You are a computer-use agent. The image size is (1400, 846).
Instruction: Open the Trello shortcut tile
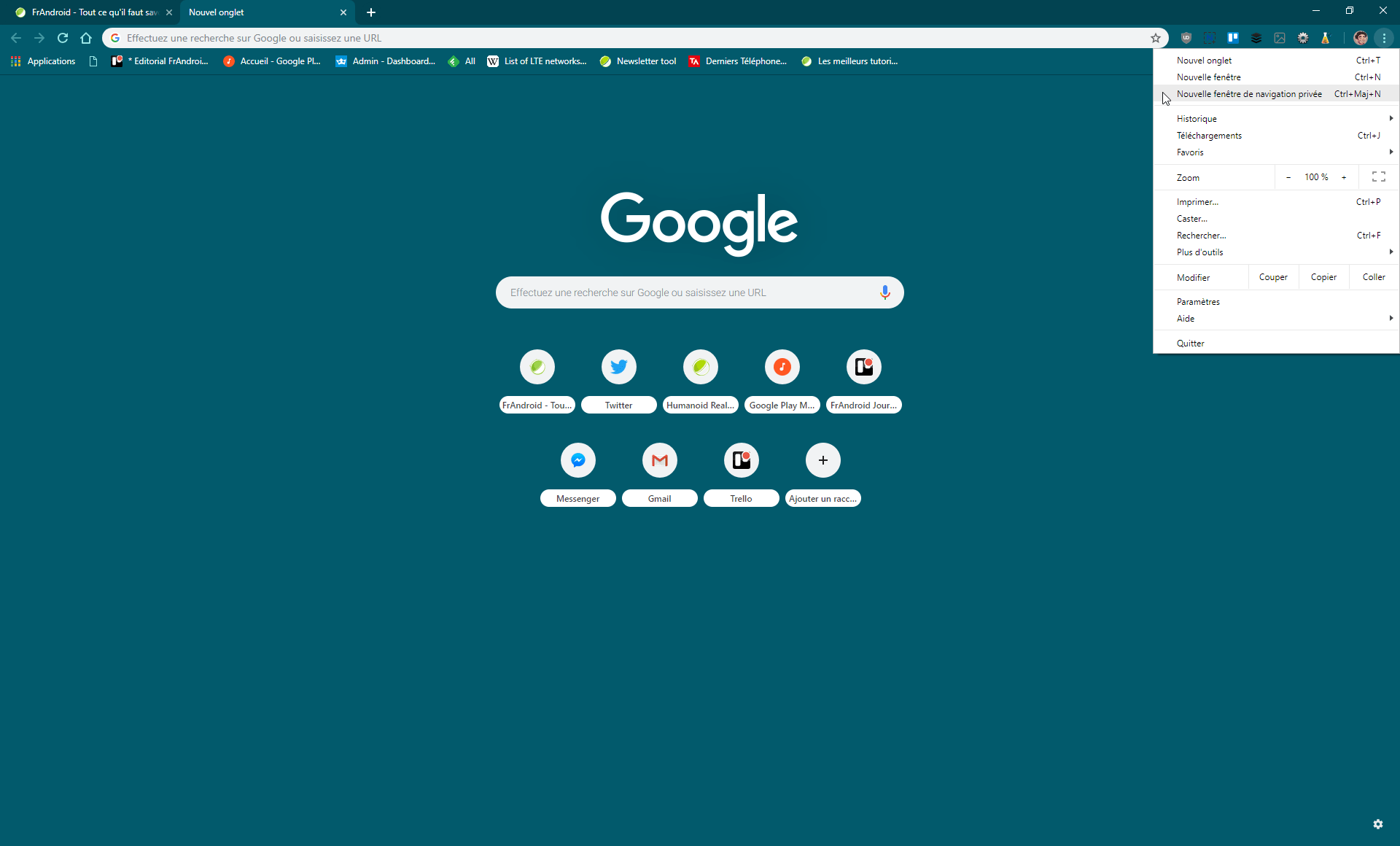tap(742, 475)
